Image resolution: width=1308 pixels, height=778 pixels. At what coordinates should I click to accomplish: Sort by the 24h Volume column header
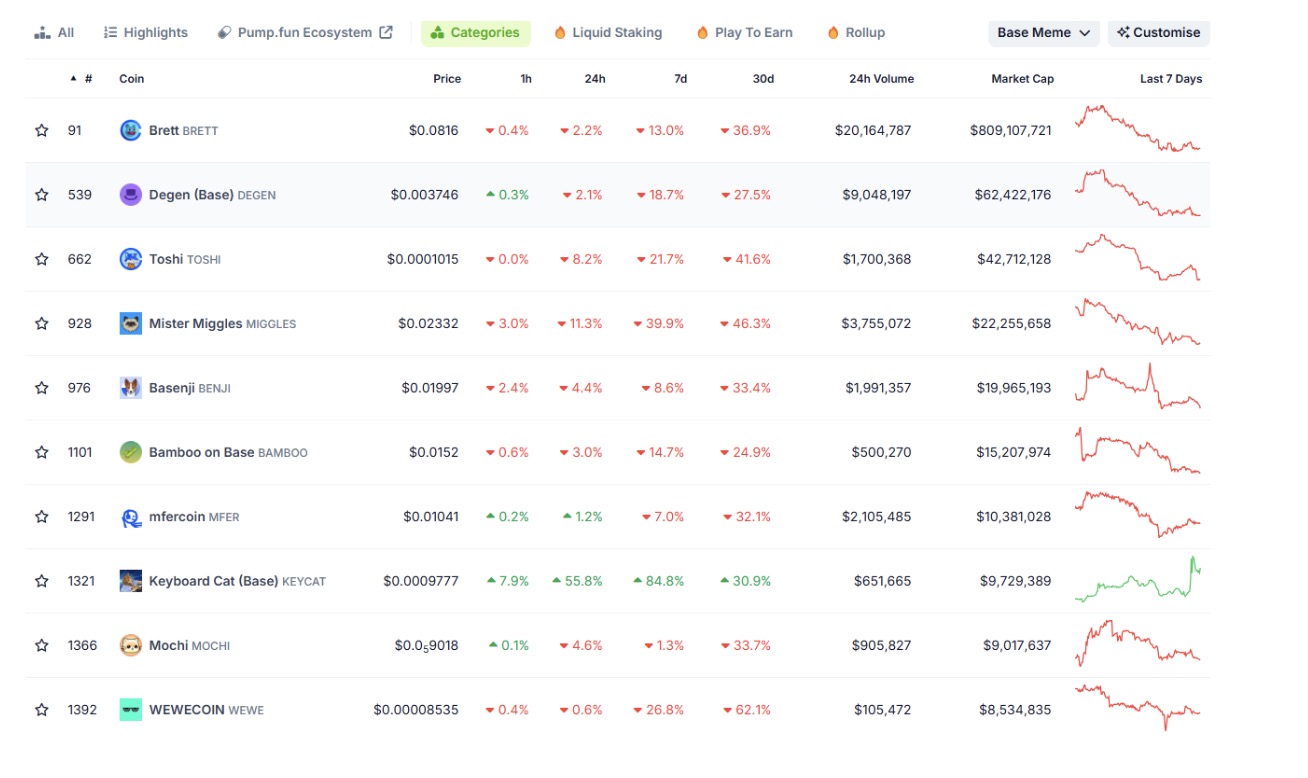point(881,79)
